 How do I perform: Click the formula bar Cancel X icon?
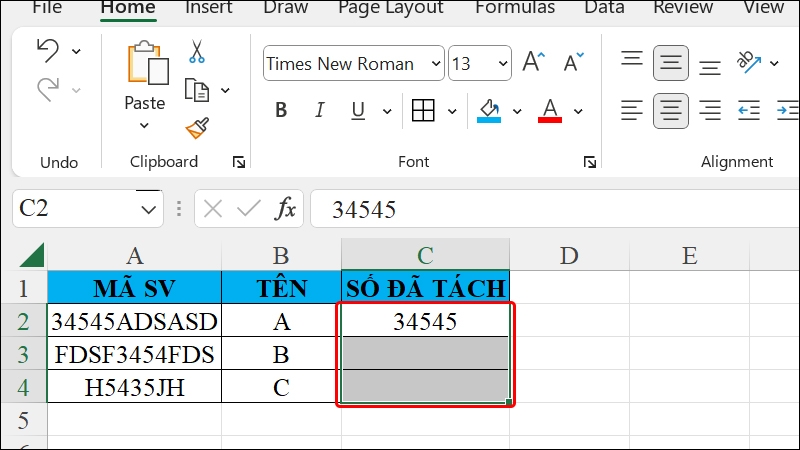click(213, 209)
